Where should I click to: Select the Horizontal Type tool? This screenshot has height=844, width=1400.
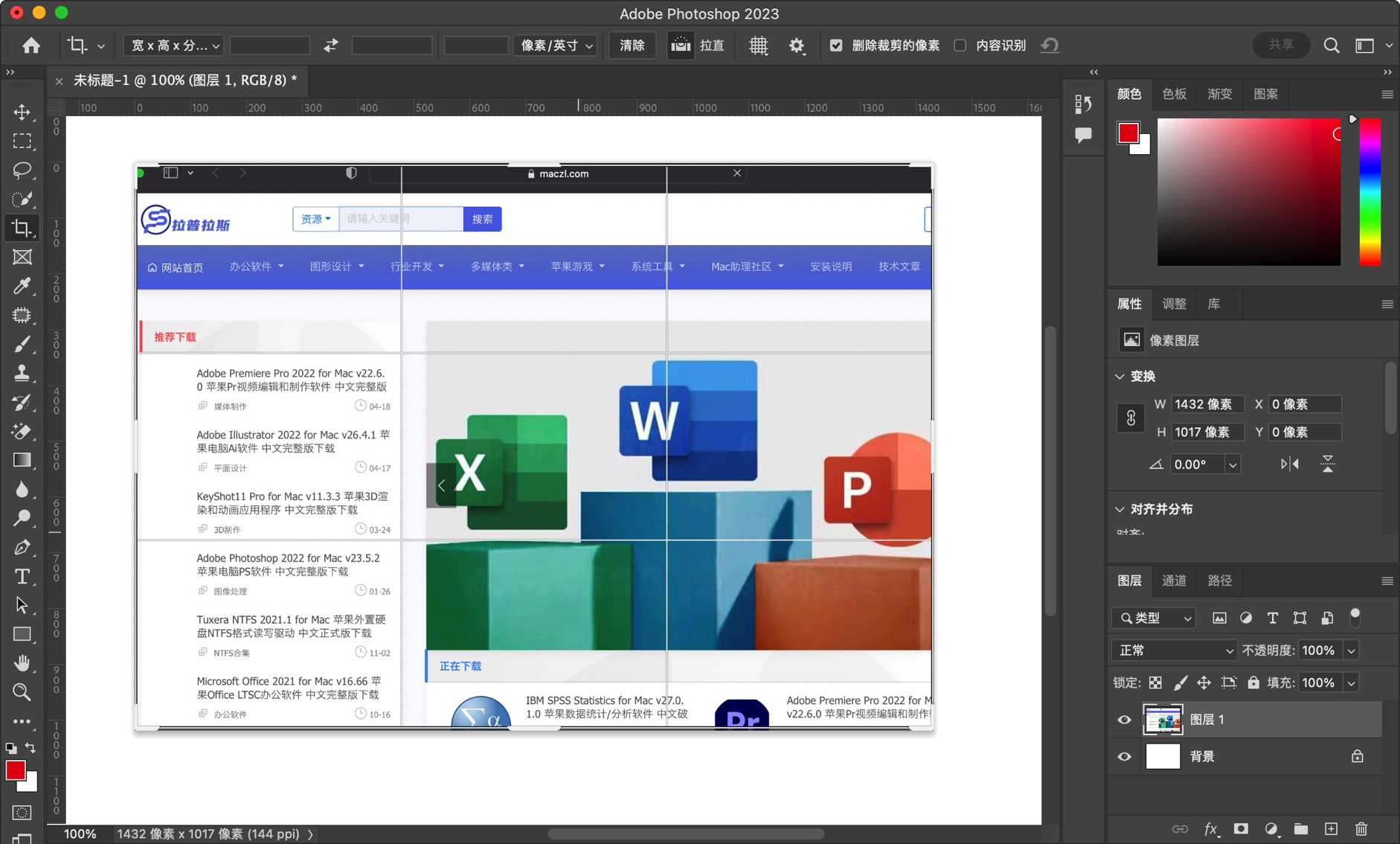tap(22, 577)
